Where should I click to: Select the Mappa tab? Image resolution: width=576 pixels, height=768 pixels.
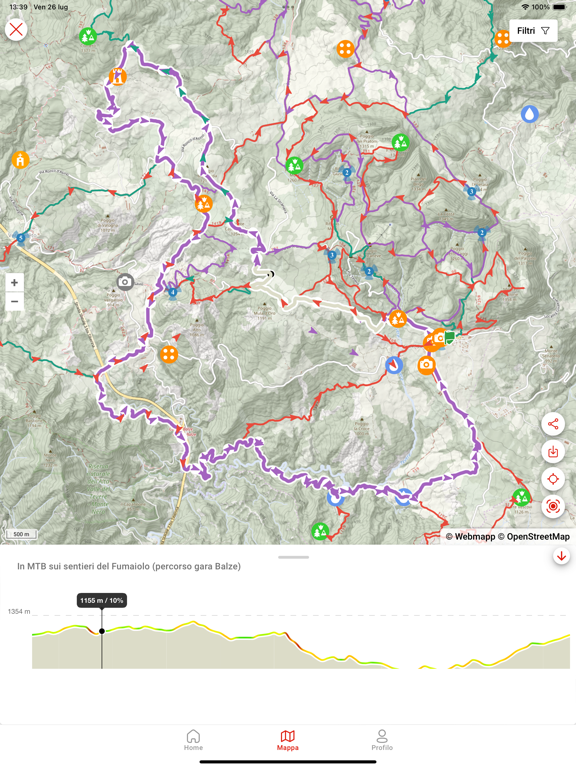point(288,740)
